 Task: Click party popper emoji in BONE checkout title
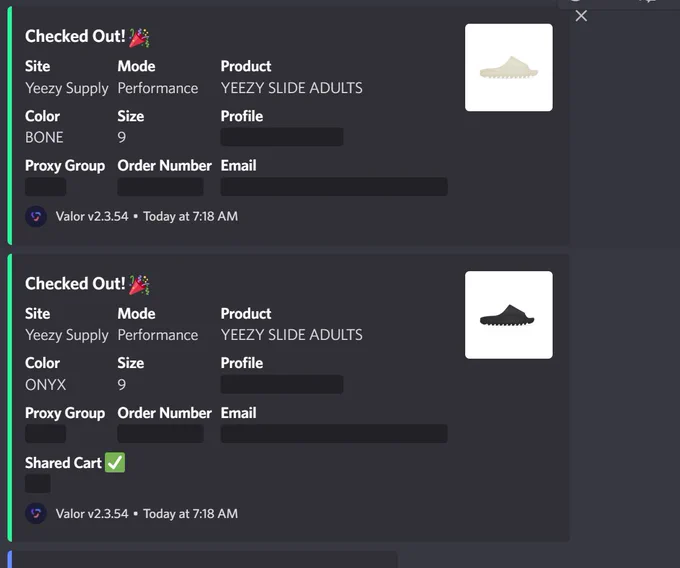click(139, 37)
